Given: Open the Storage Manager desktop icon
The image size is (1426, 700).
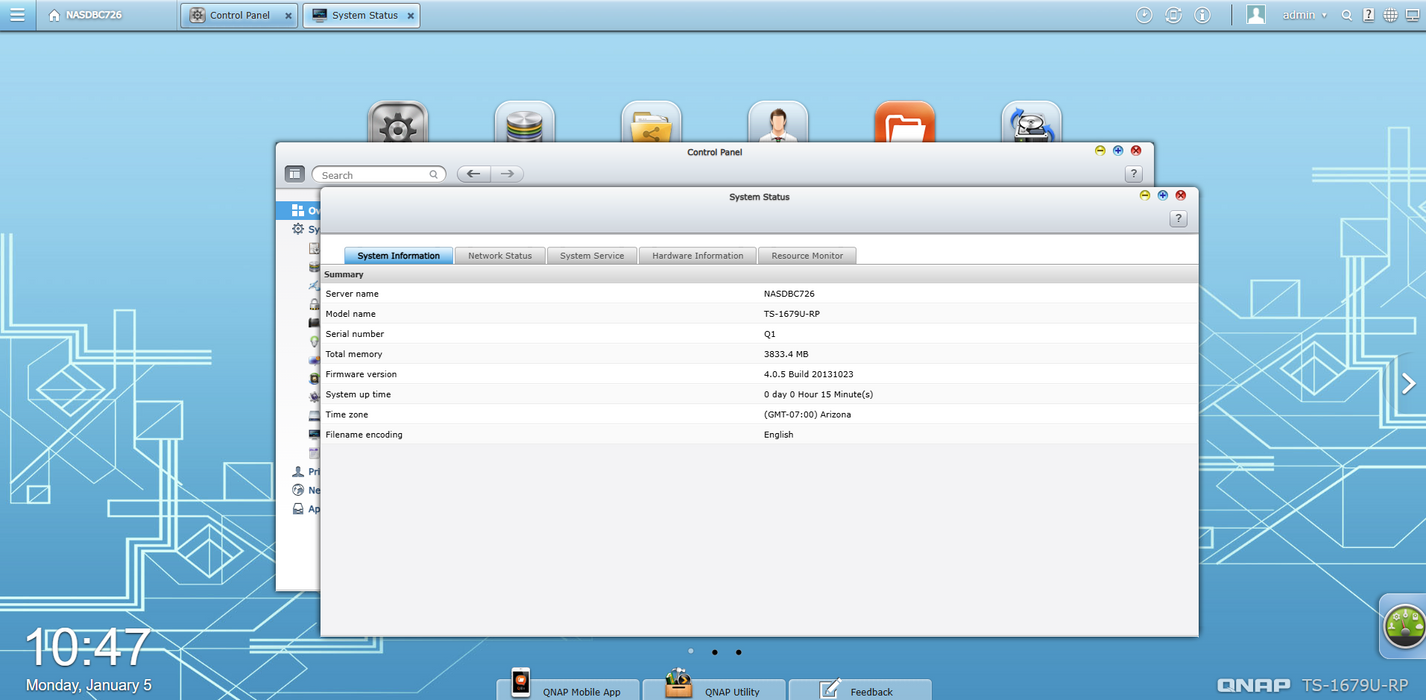Looking at the screenshot, I should point(525,120).
